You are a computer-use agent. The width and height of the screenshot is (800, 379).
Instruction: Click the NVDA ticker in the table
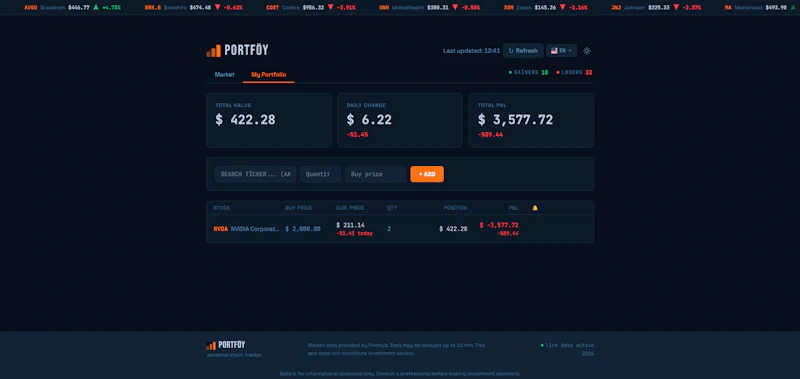click(x=220, y=229)
